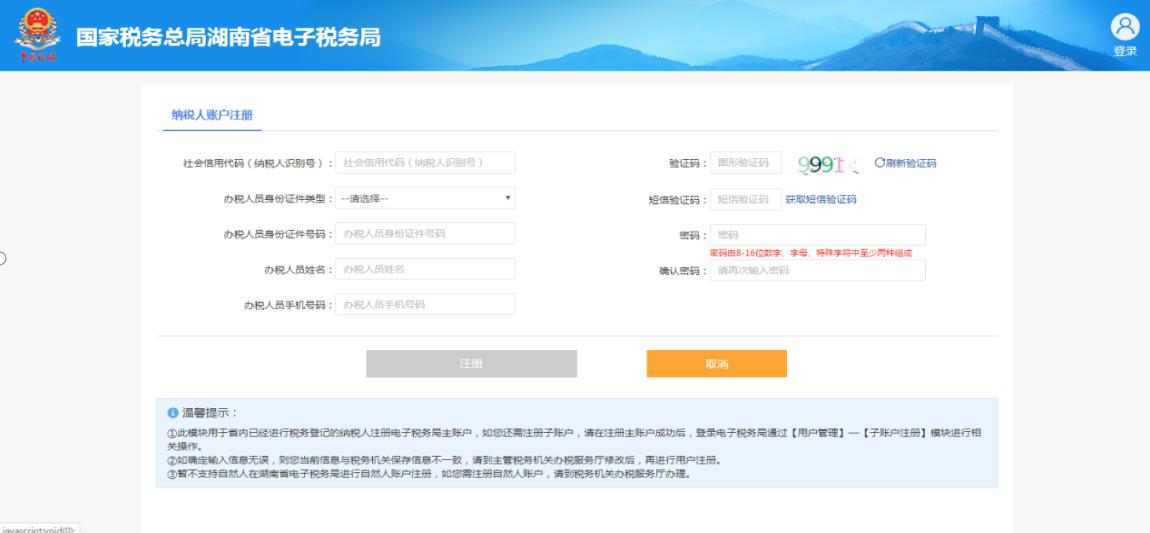Focus the 社会信用代码 input field
This screenshot has width=1150, height=533.
coord(425,163)
